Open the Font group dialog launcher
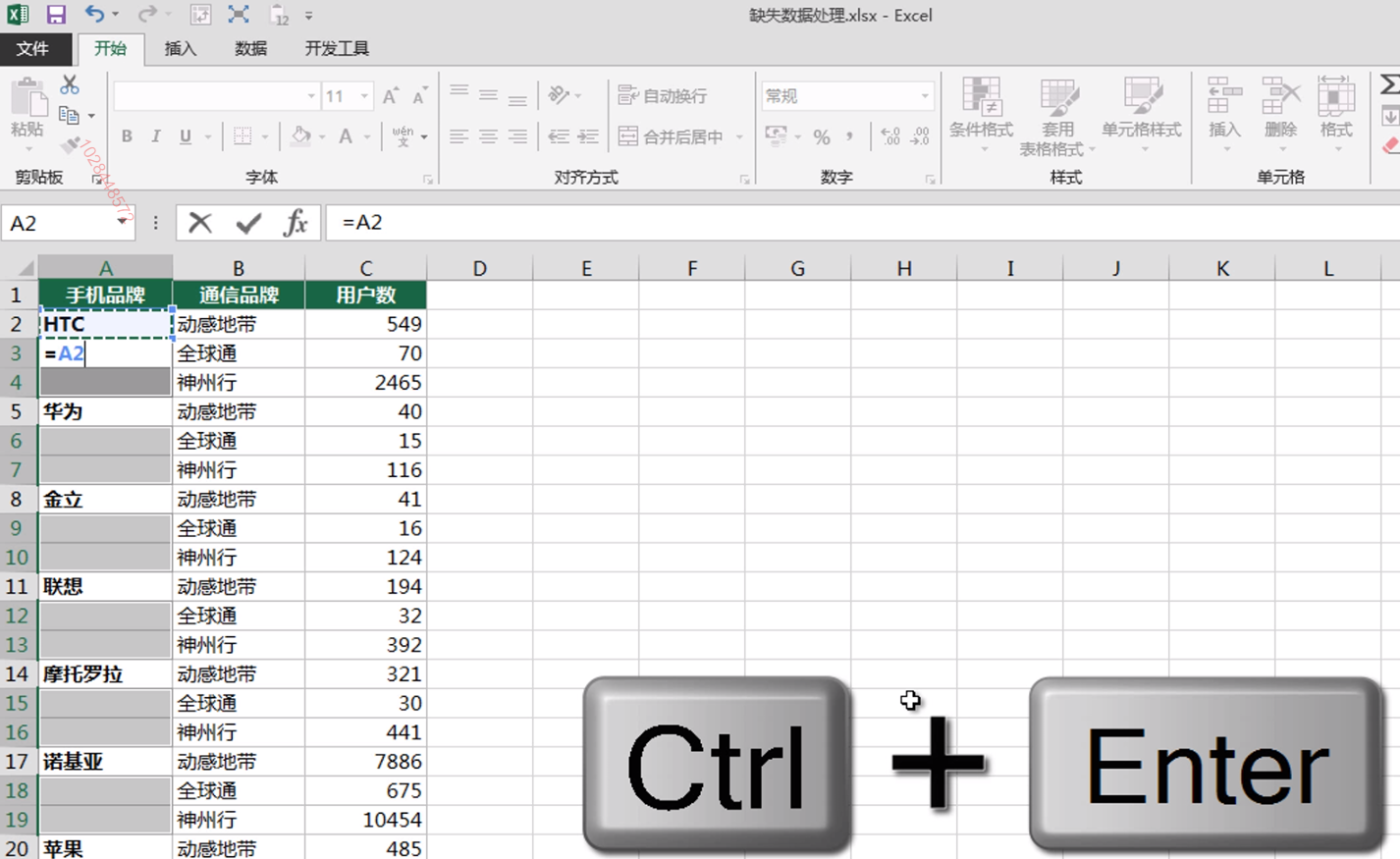 click(x=428, y=180)
